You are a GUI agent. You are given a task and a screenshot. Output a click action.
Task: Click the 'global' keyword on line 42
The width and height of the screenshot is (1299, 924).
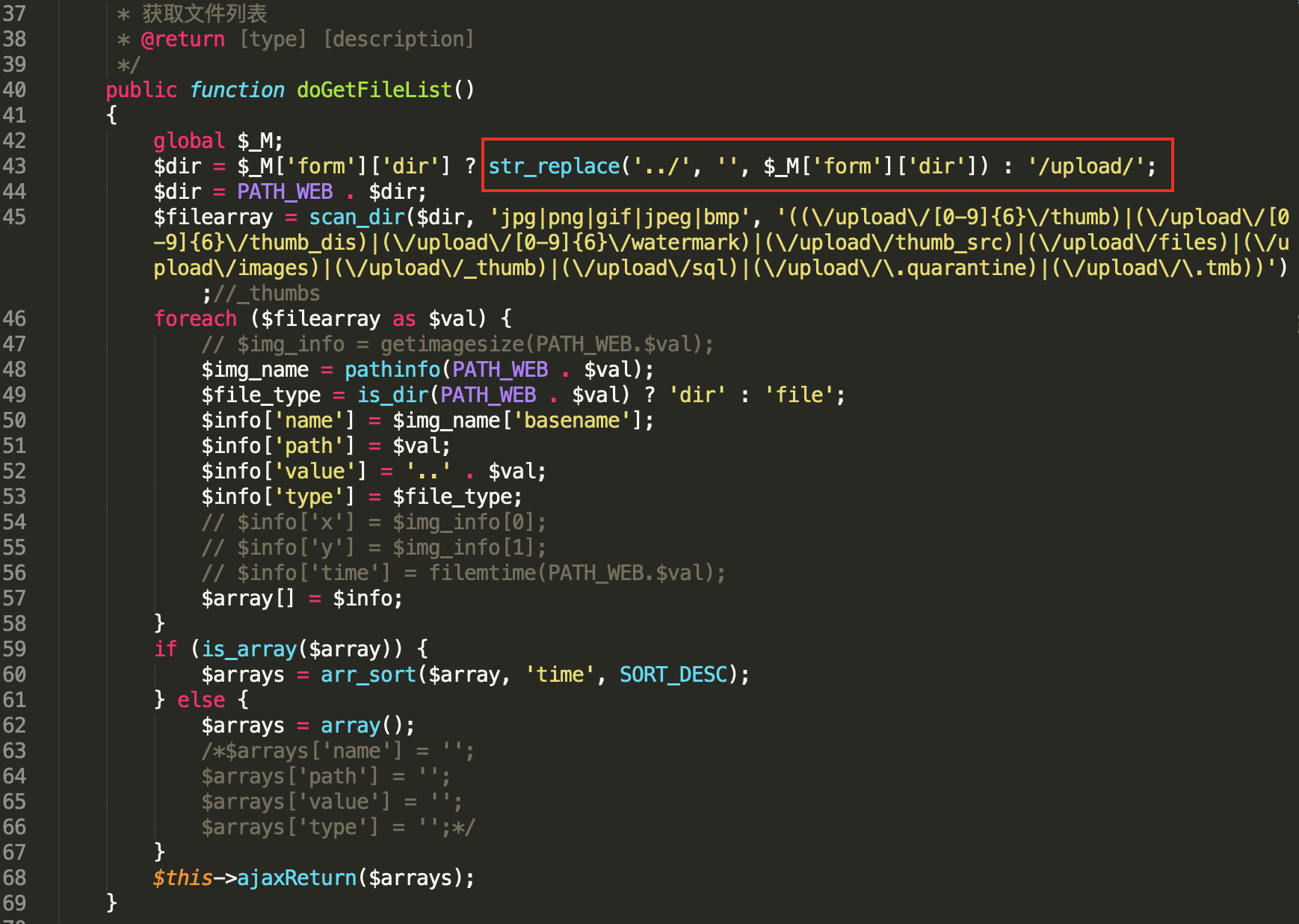[x=189, y=141]
